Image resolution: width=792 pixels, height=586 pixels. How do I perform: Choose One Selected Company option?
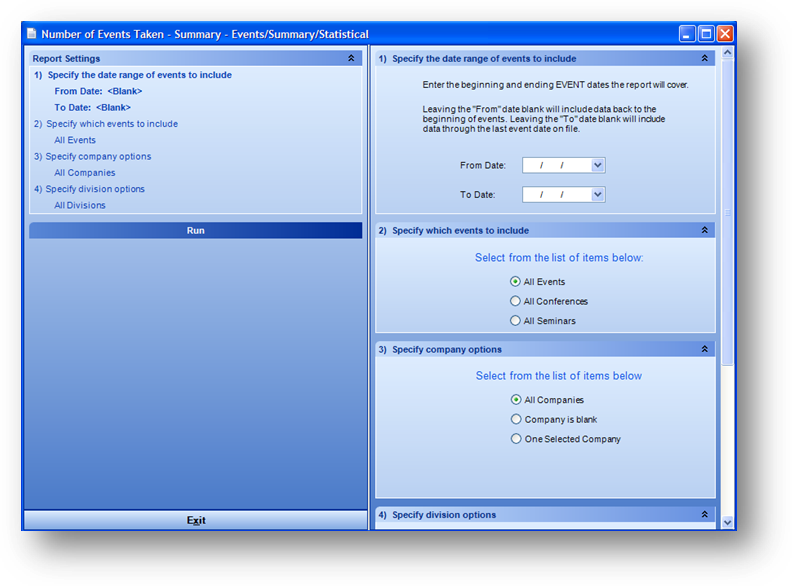(516, 439)
